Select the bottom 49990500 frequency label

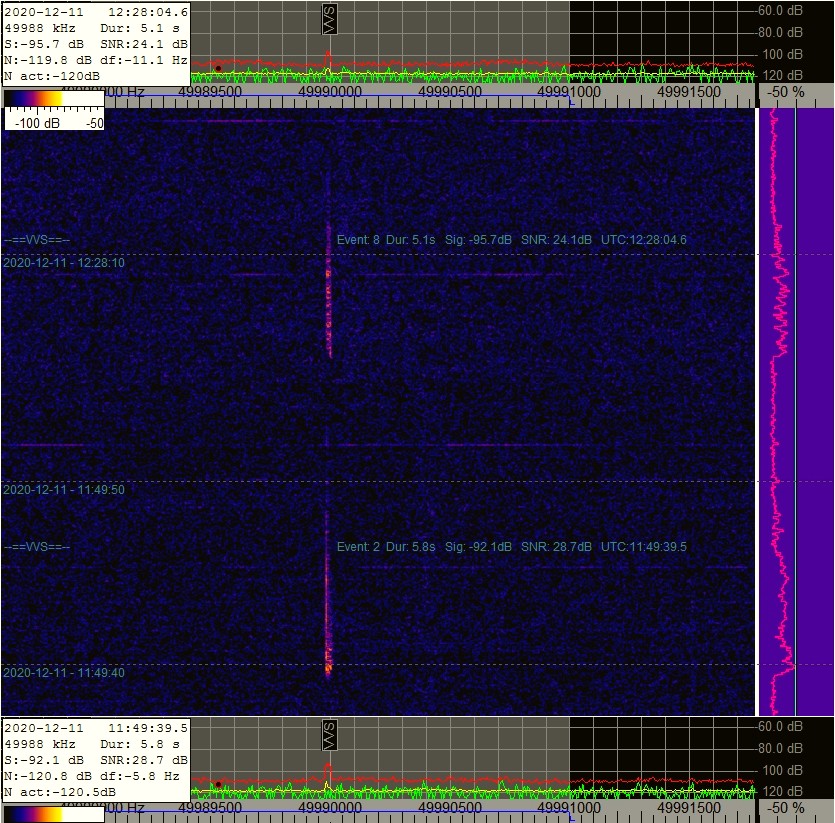[x=449, y=808]
